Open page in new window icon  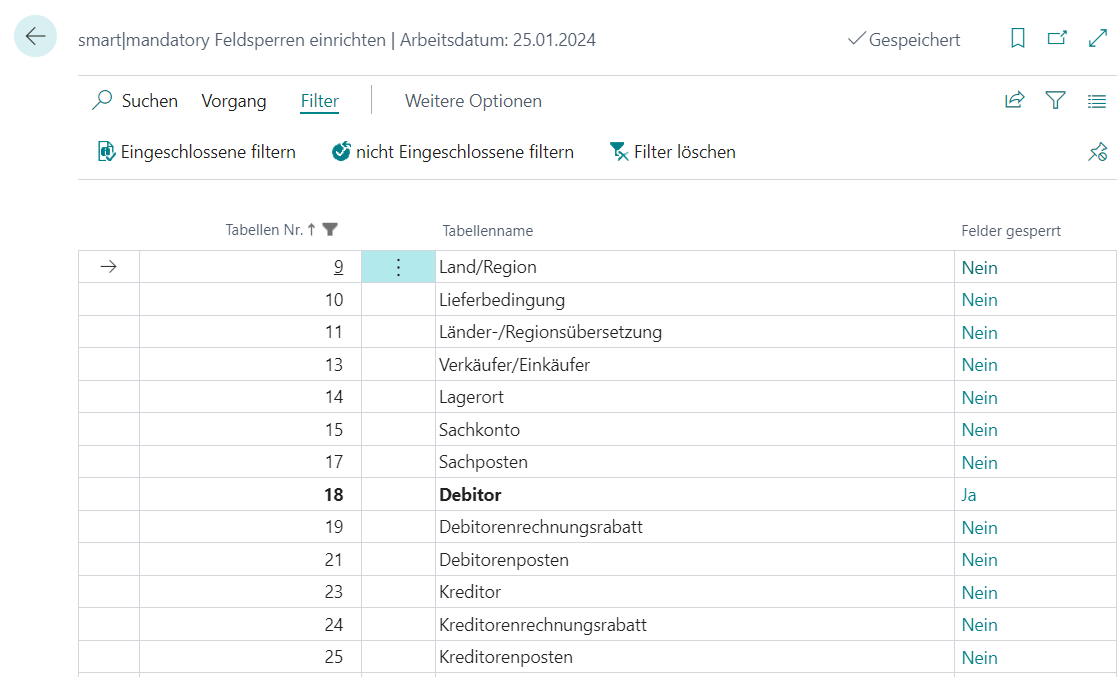pyautogui.click(x=1056, y=38)
